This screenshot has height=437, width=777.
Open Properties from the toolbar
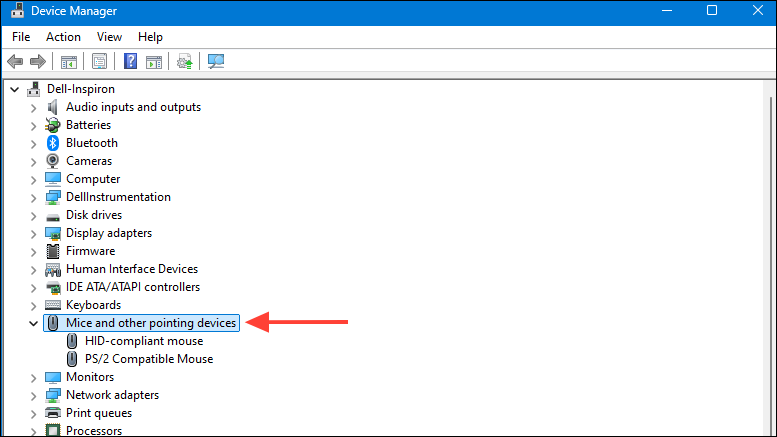[x=99, y=62]
